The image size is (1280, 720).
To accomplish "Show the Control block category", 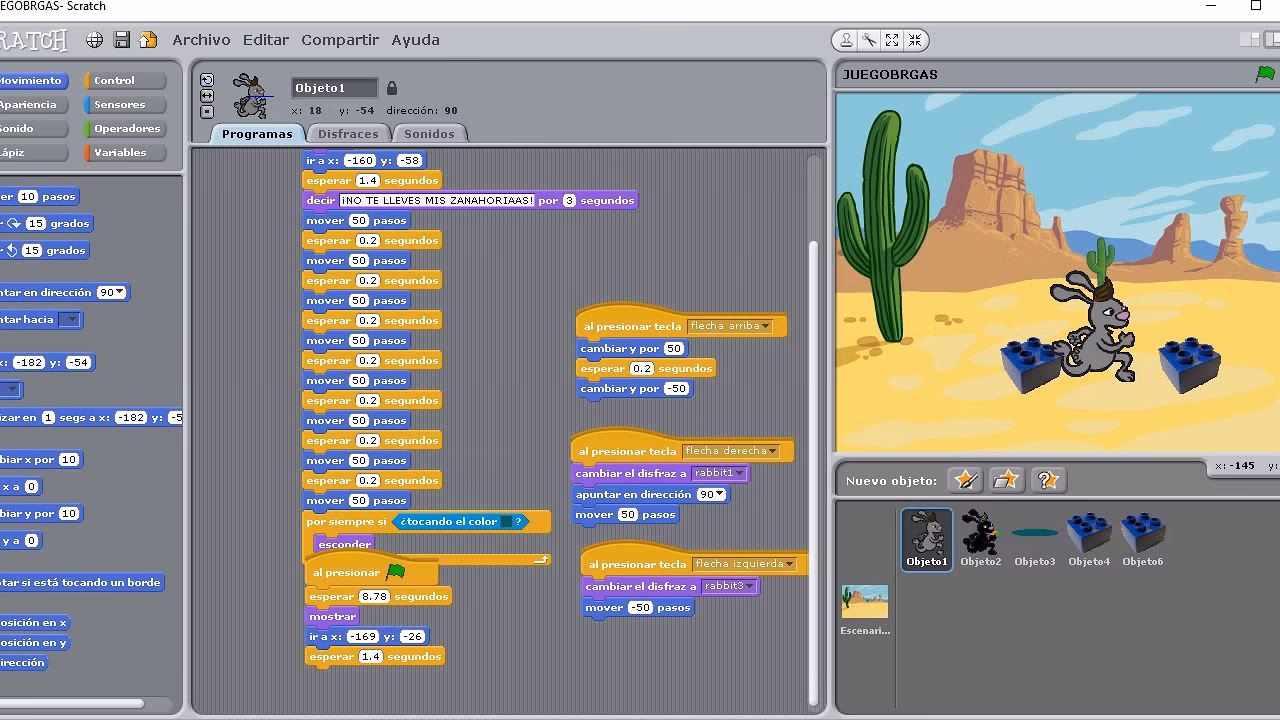I will 125,80.
